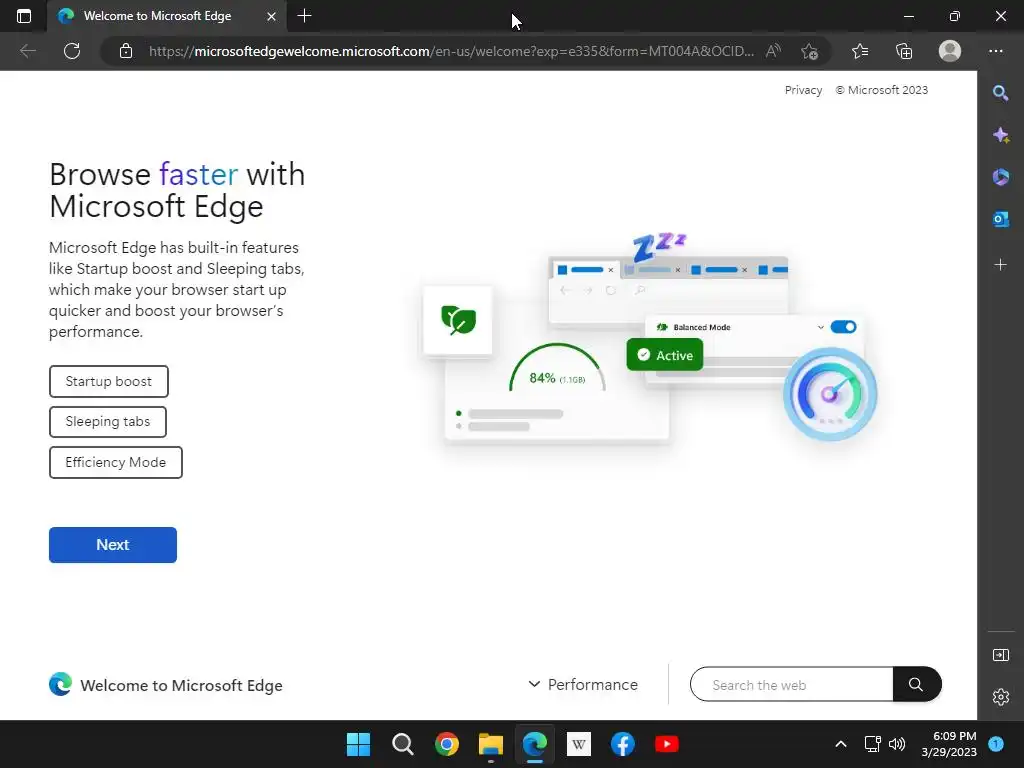Click the address bar URL
The width and height of the screenshot is (1024, 768).
(451, 51)
